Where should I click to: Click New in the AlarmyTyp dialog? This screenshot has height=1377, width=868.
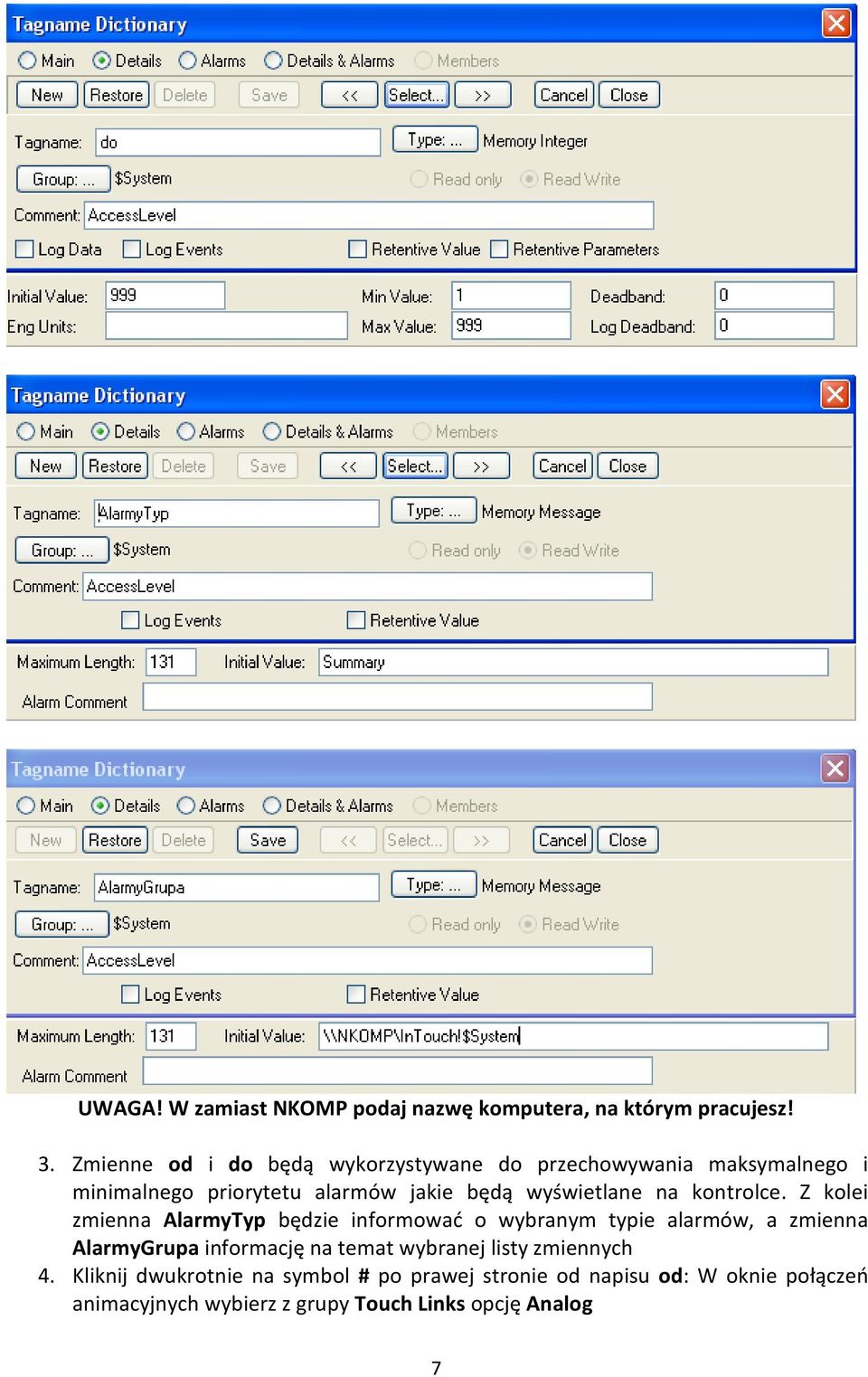[x=46, y=466]
